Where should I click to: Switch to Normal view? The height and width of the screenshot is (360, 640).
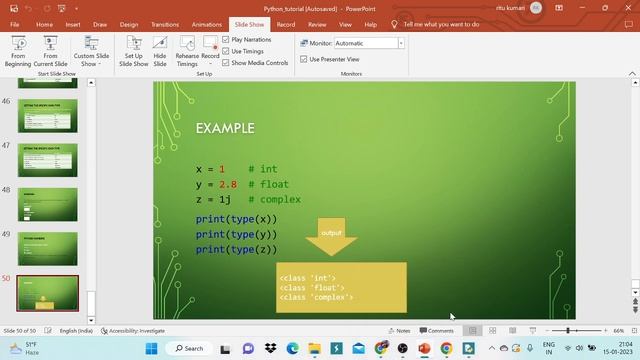472,331
